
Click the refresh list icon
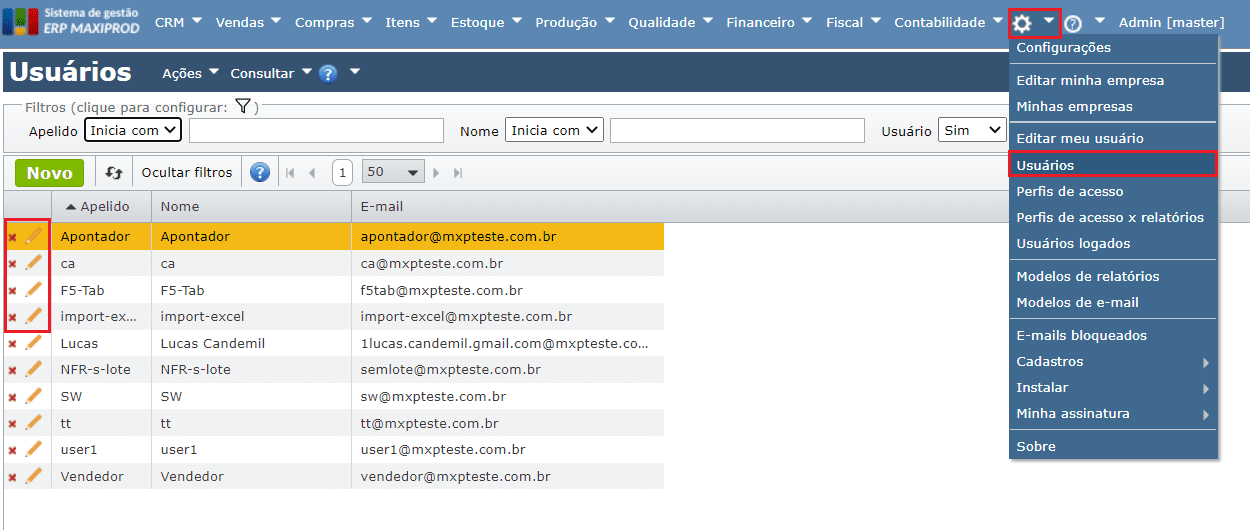tap(114, 173)
